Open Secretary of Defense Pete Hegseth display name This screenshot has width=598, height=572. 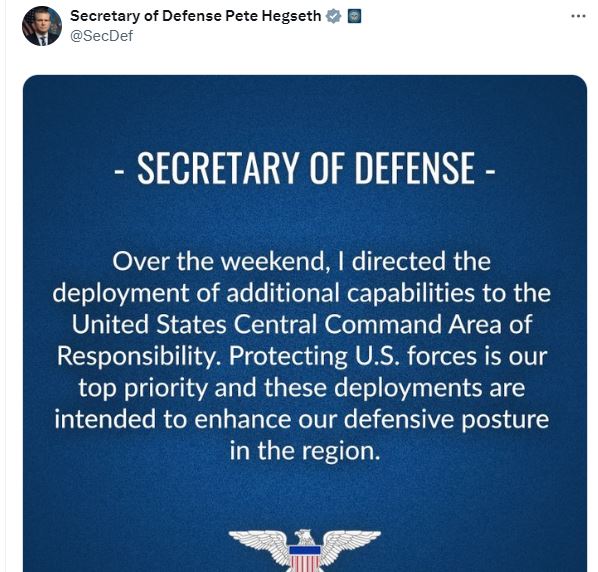pyautogui.click(x=196, y=16)
